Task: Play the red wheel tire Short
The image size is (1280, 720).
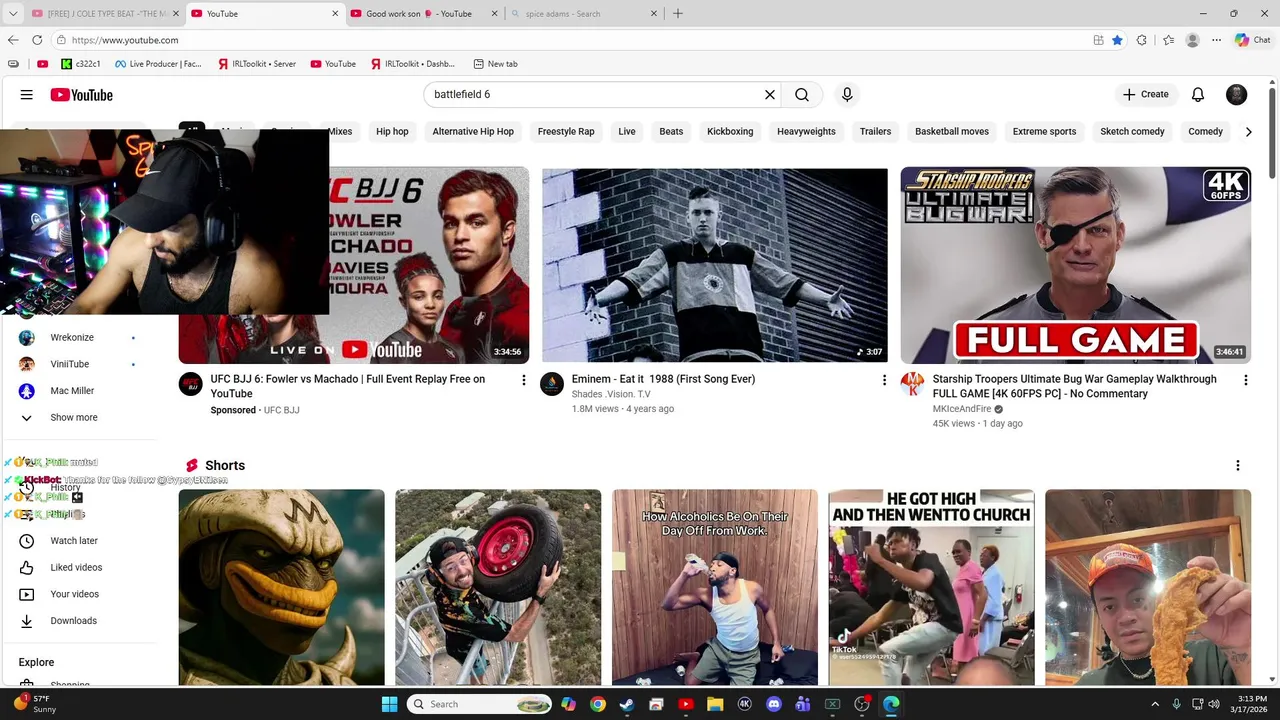Action: pyautogui.click(x=498, y=587)
